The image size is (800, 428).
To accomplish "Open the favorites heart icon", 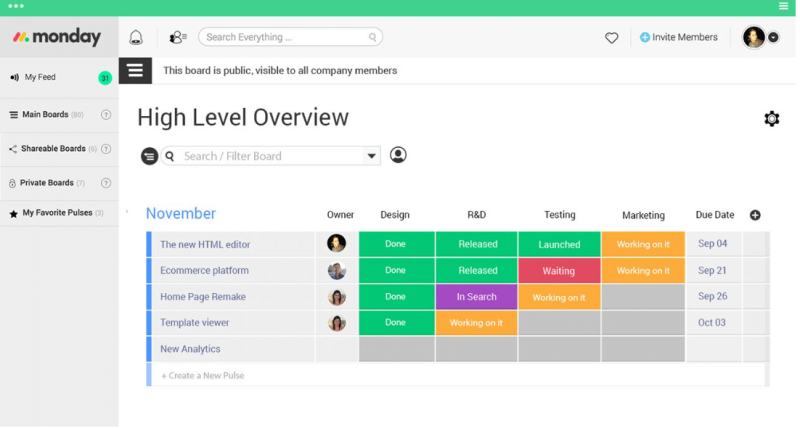I will click(611, 38).
